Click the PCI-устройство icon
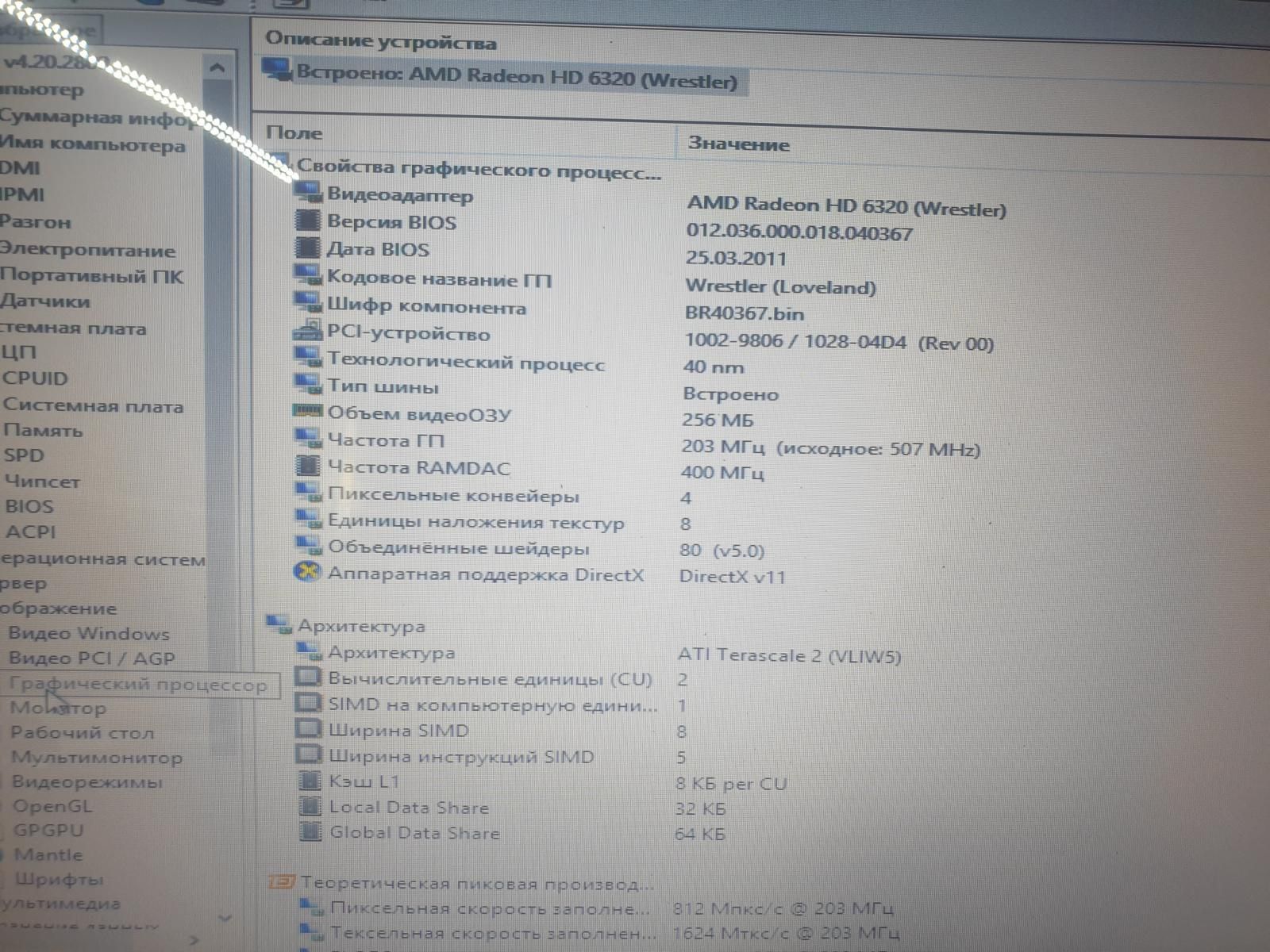This screenshot has width=1270, height=952. point(307,331)
